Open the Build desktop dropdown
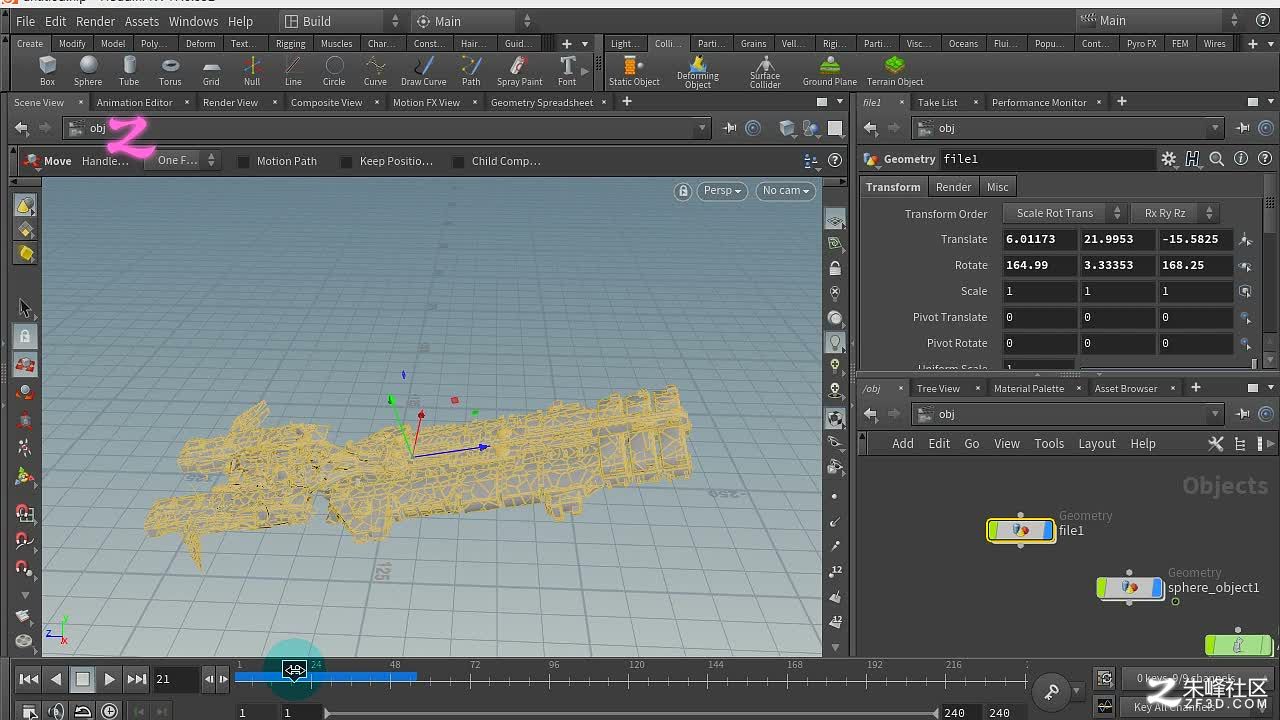This screenshot has width=1280, height=720. coord(340,21)
